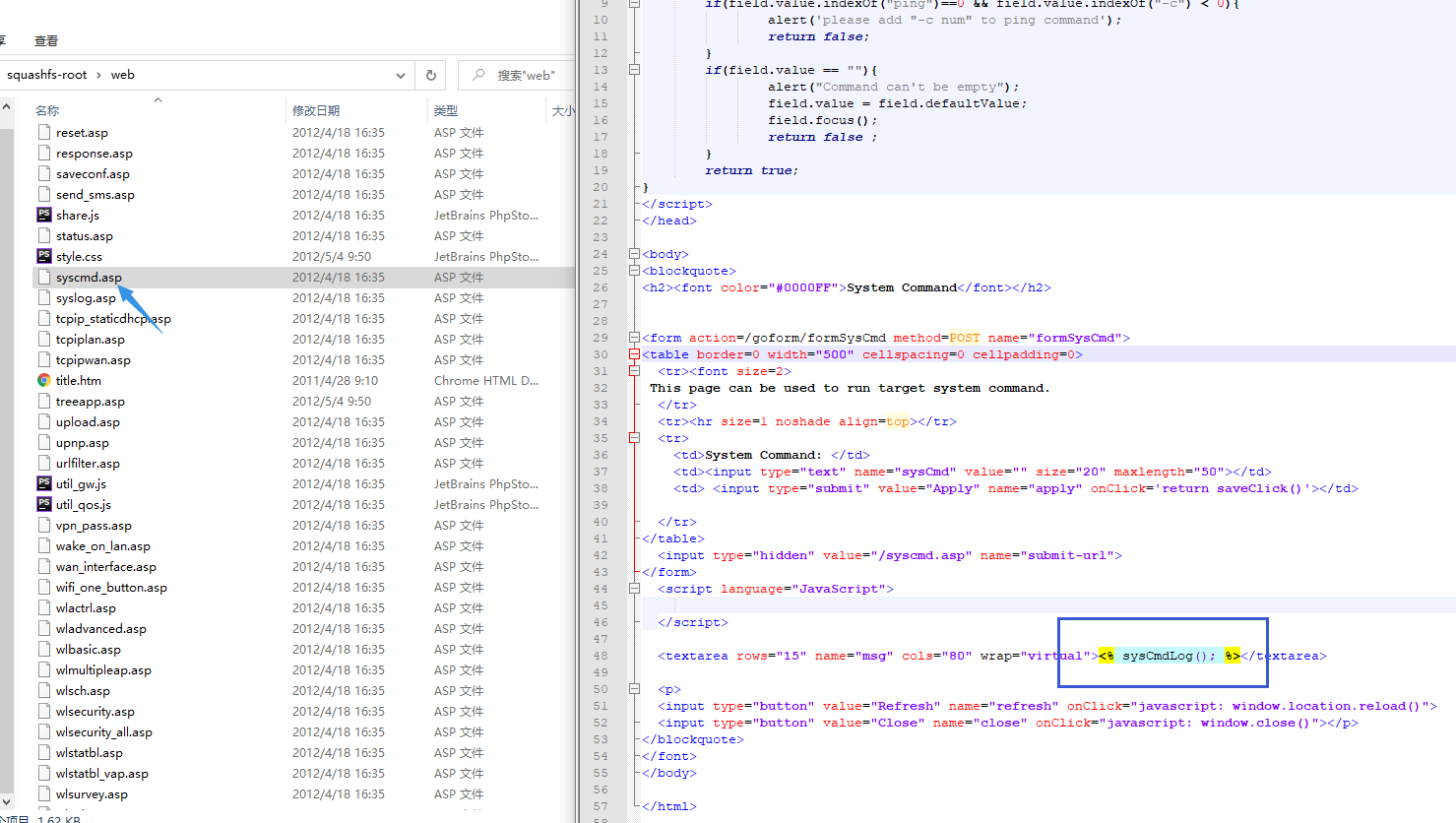The image size is (1456, 823).
Task: Click the 类型 column header
Action: (x=446, y=110)
